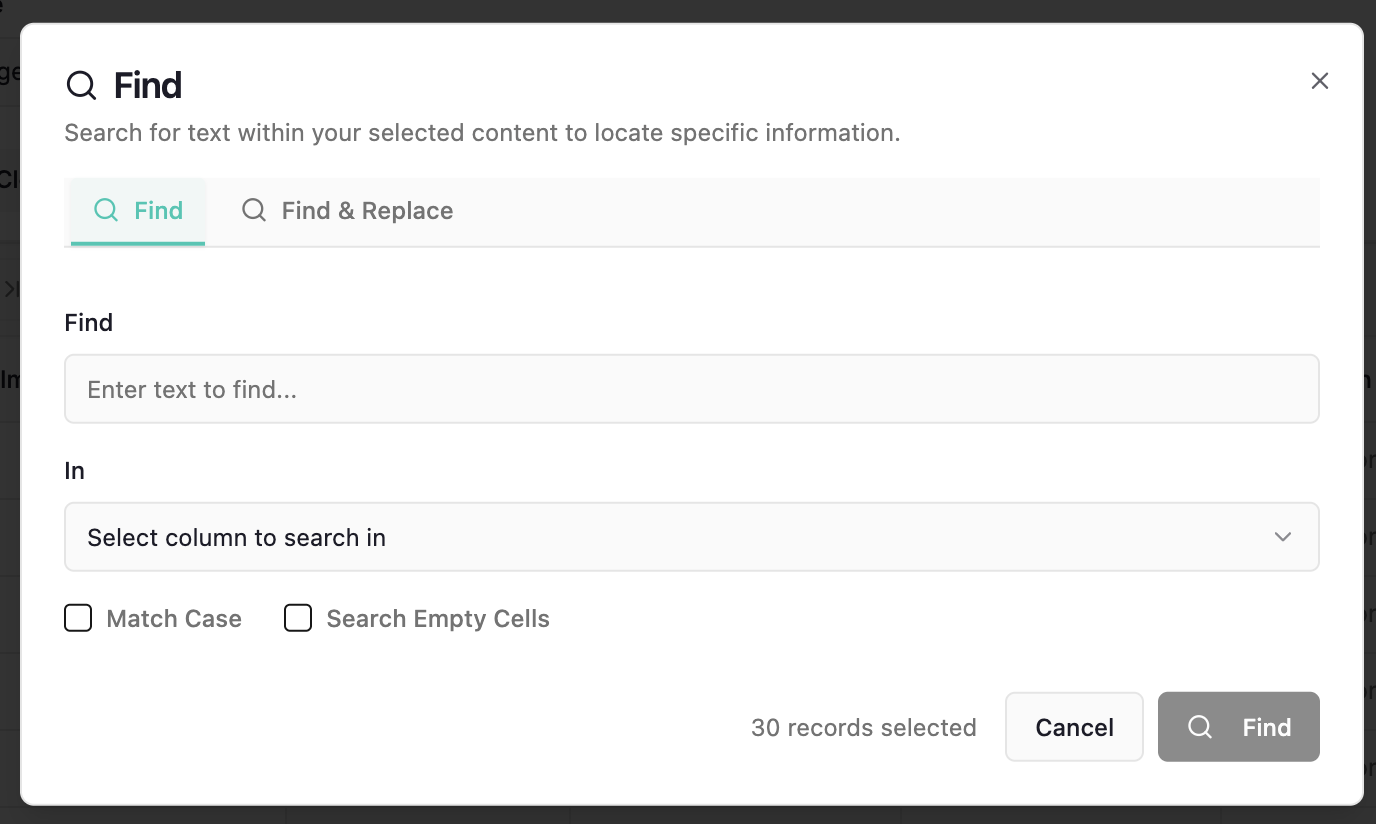
Task: Run the search with the Find button
Action: pyautogui.click(x=1239, y=727)
